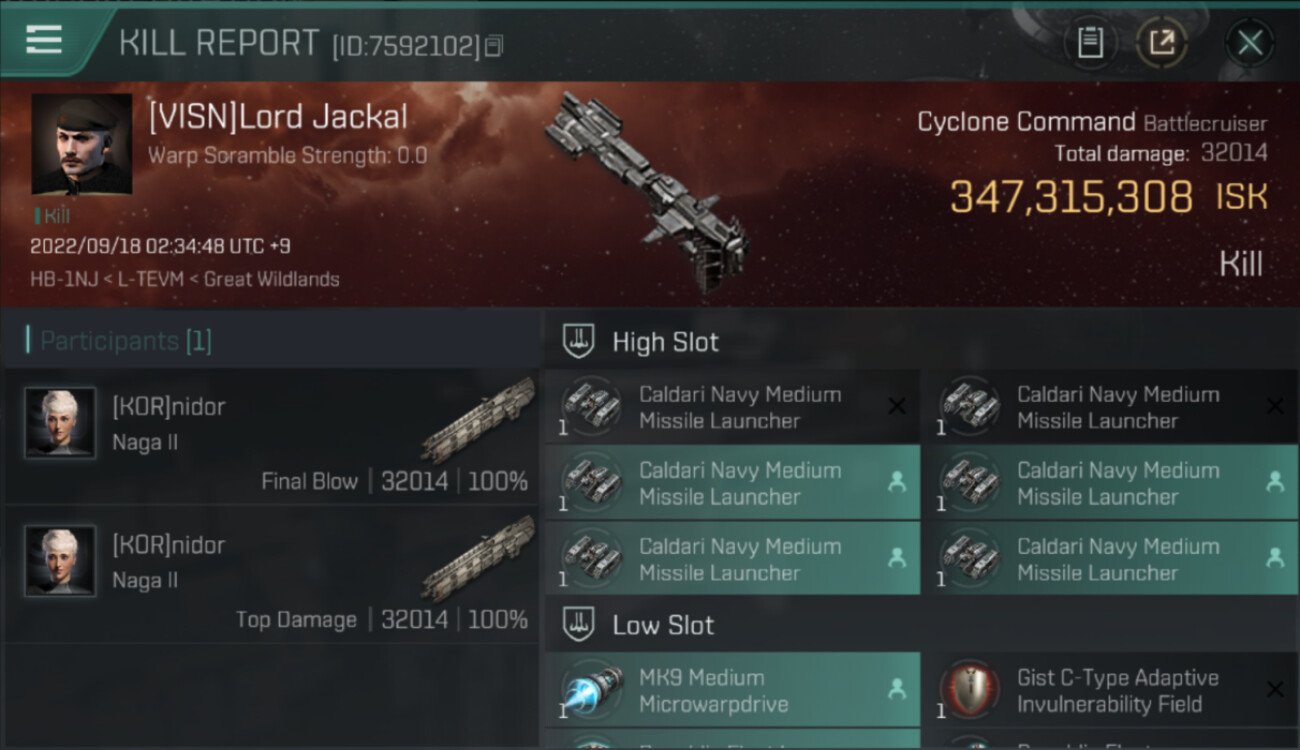Click X mark on Gist C-Type Adaptive row
The image size is (1300, 750).
pos(1275,689)
